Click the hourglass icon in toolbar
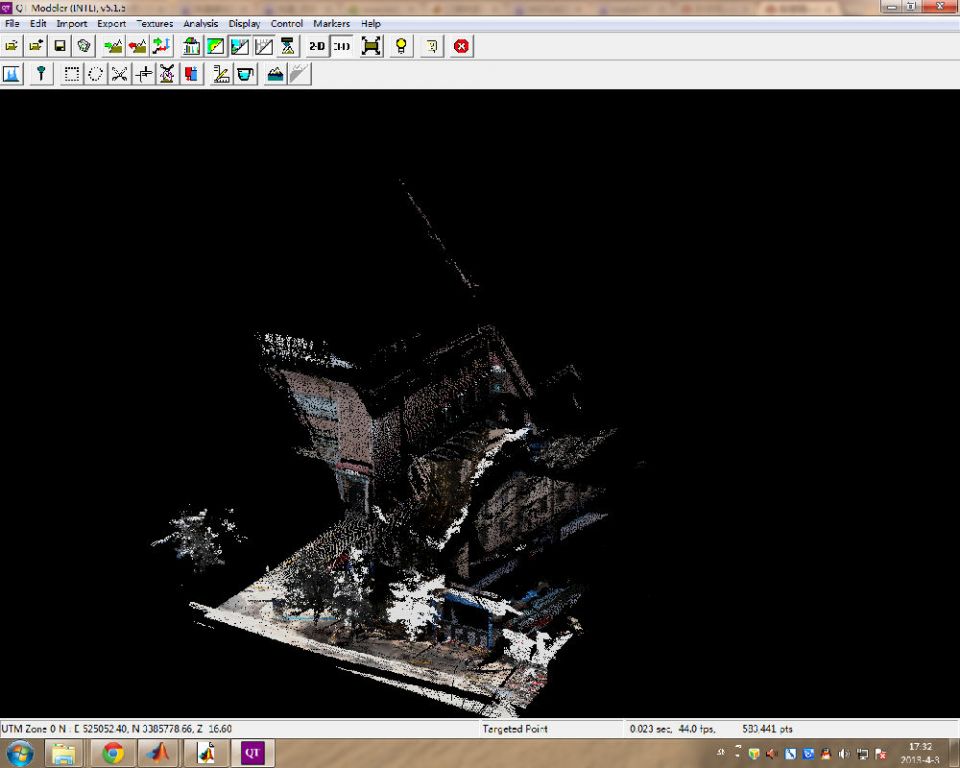Viewport: 960px width, 768px height. click(x=288, y=46)
